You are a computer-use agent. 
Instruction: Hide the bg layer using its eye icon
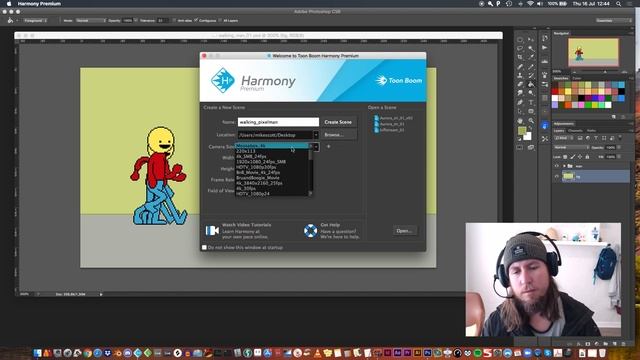coord(556,176)
